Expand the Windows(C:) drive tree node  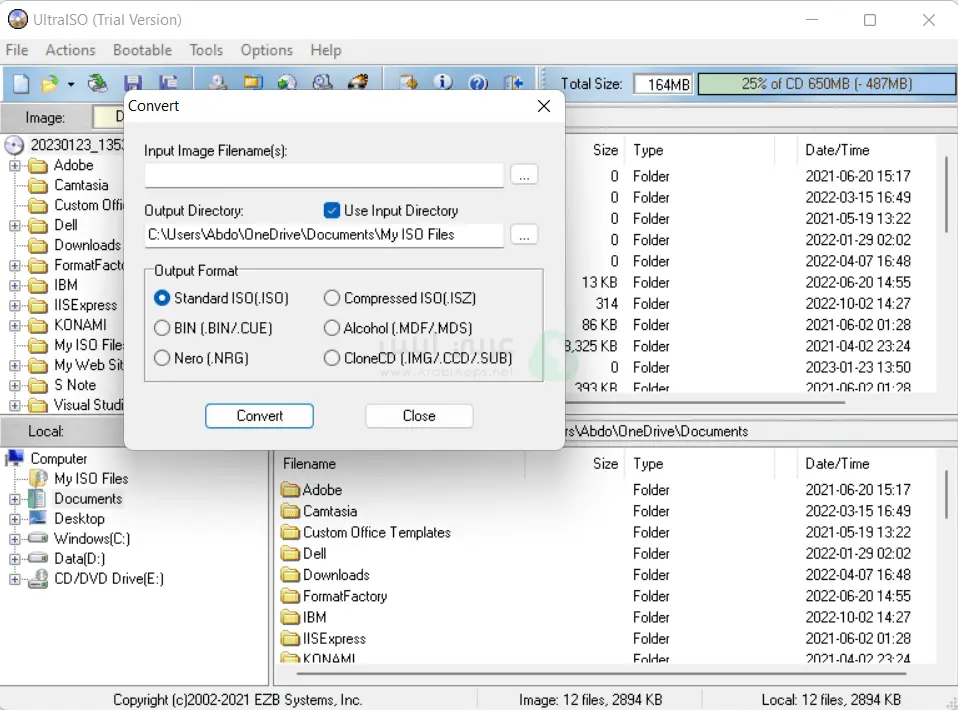tap(15, 539)
